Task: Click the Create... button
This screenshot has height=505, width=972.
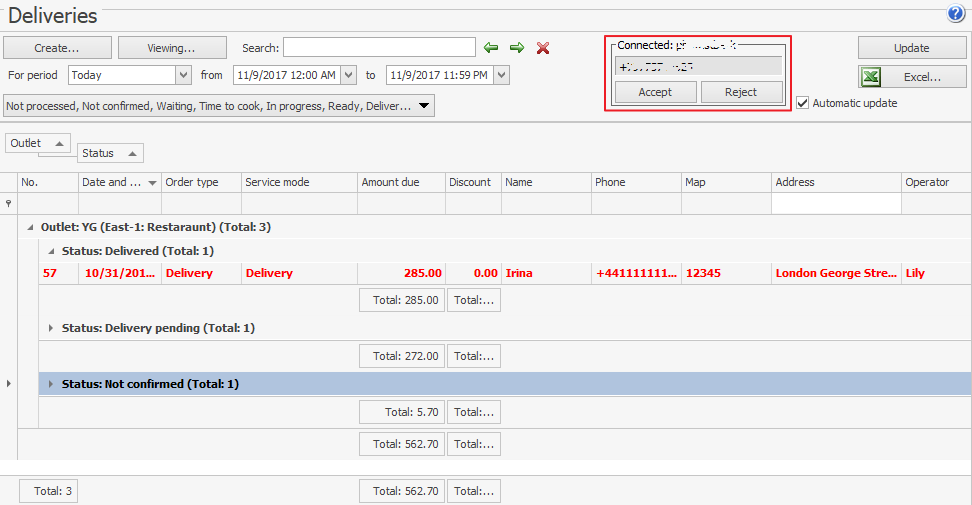Action: [57, 48]
